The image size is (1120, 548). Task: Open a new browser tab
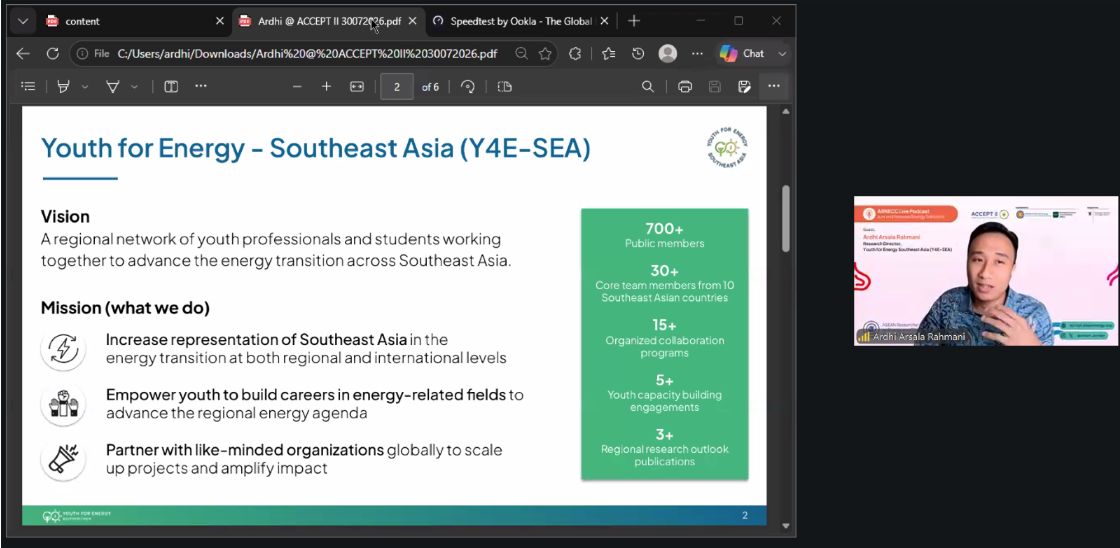[x=634, y=21]
